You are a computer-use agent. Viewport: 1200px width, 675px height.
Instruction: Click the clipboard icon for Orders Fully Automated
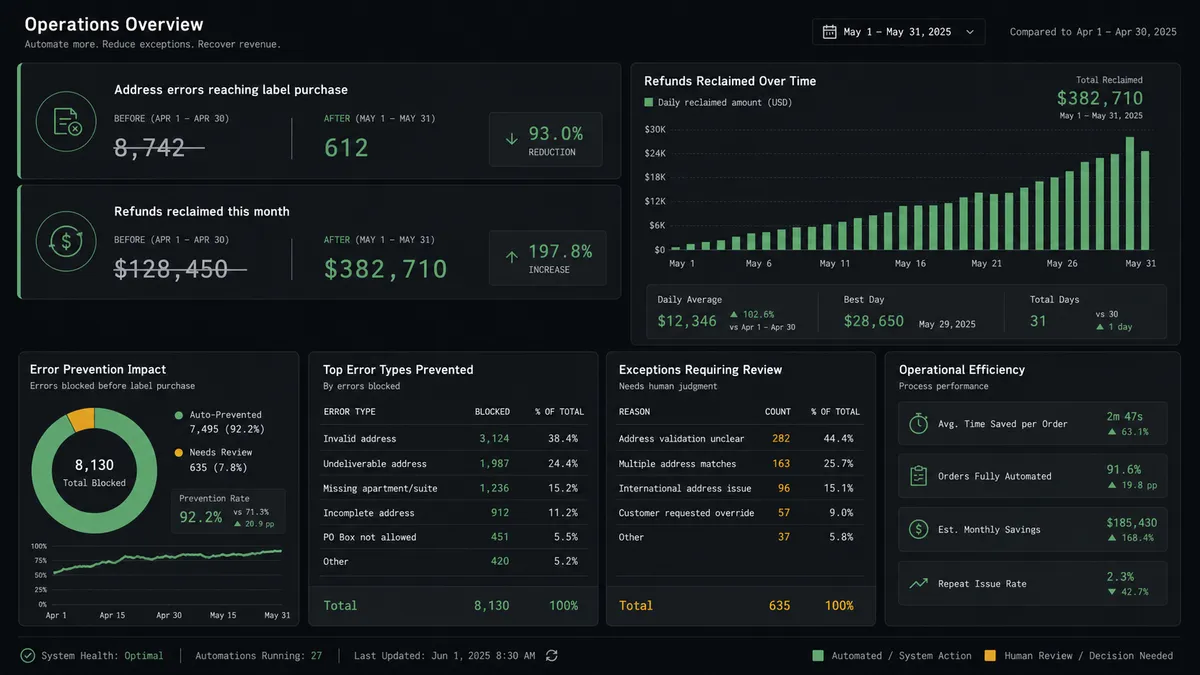pyautogui.click(x=918, y=477)
